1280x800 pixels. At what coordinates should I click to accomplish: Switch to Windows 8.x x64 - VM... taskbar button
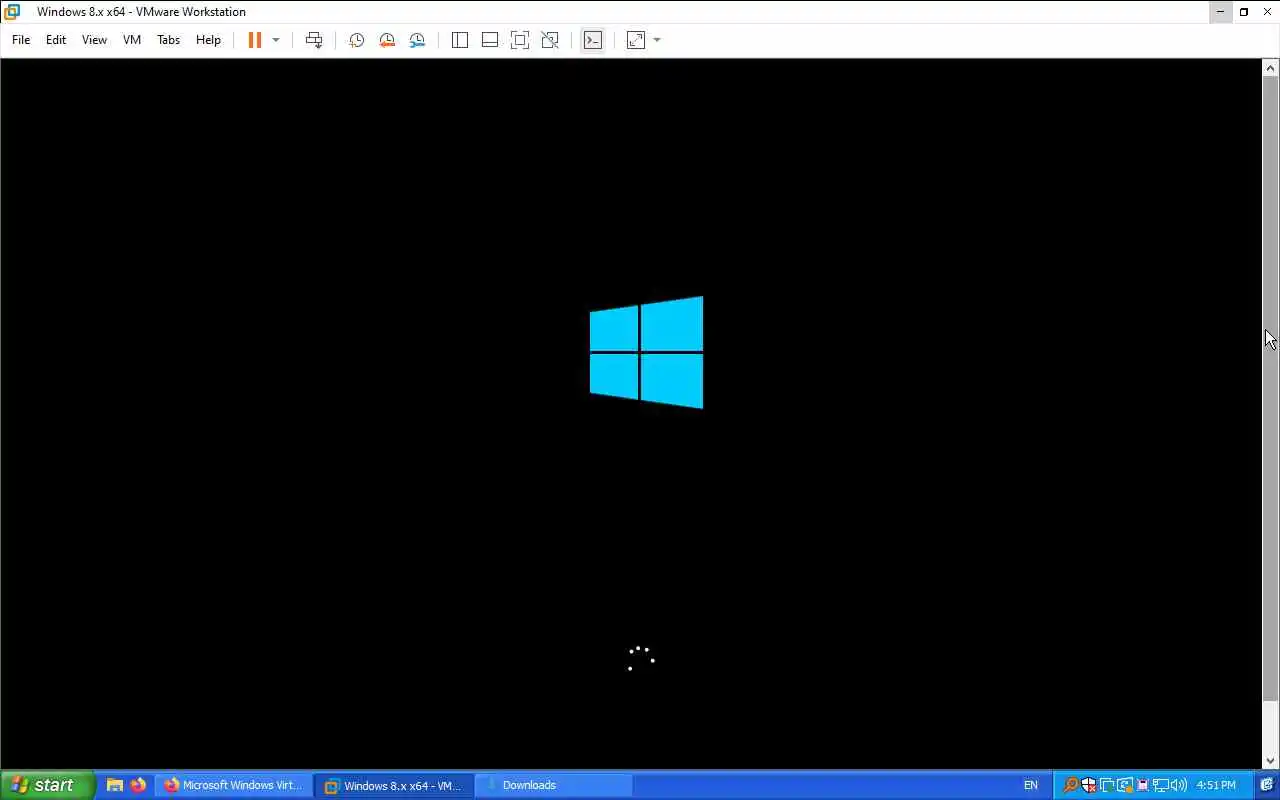coord(394,785)
